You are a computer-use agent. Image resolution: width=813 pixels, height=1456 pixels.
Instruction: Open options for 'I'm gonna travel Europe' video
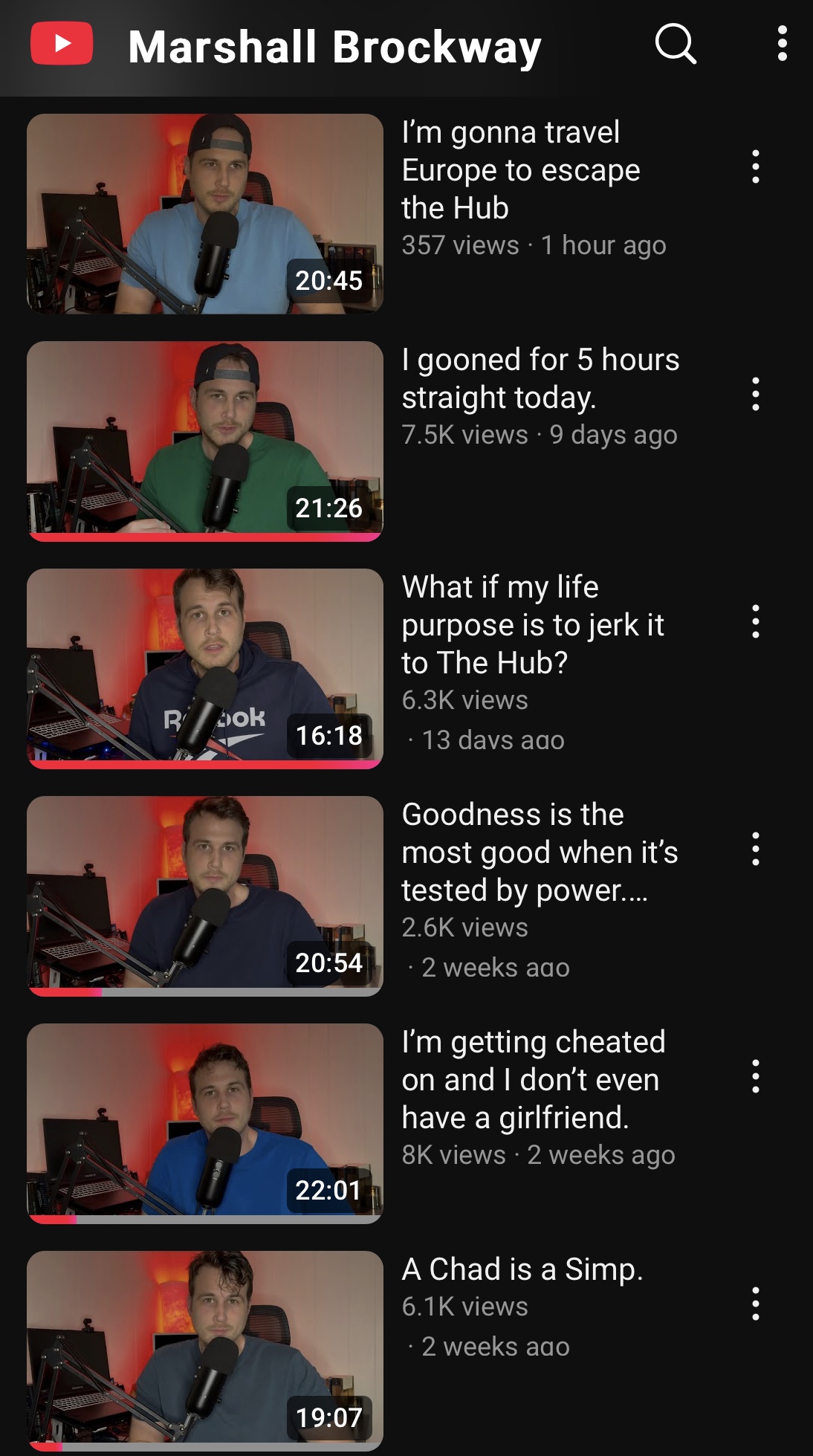point(756,166)
